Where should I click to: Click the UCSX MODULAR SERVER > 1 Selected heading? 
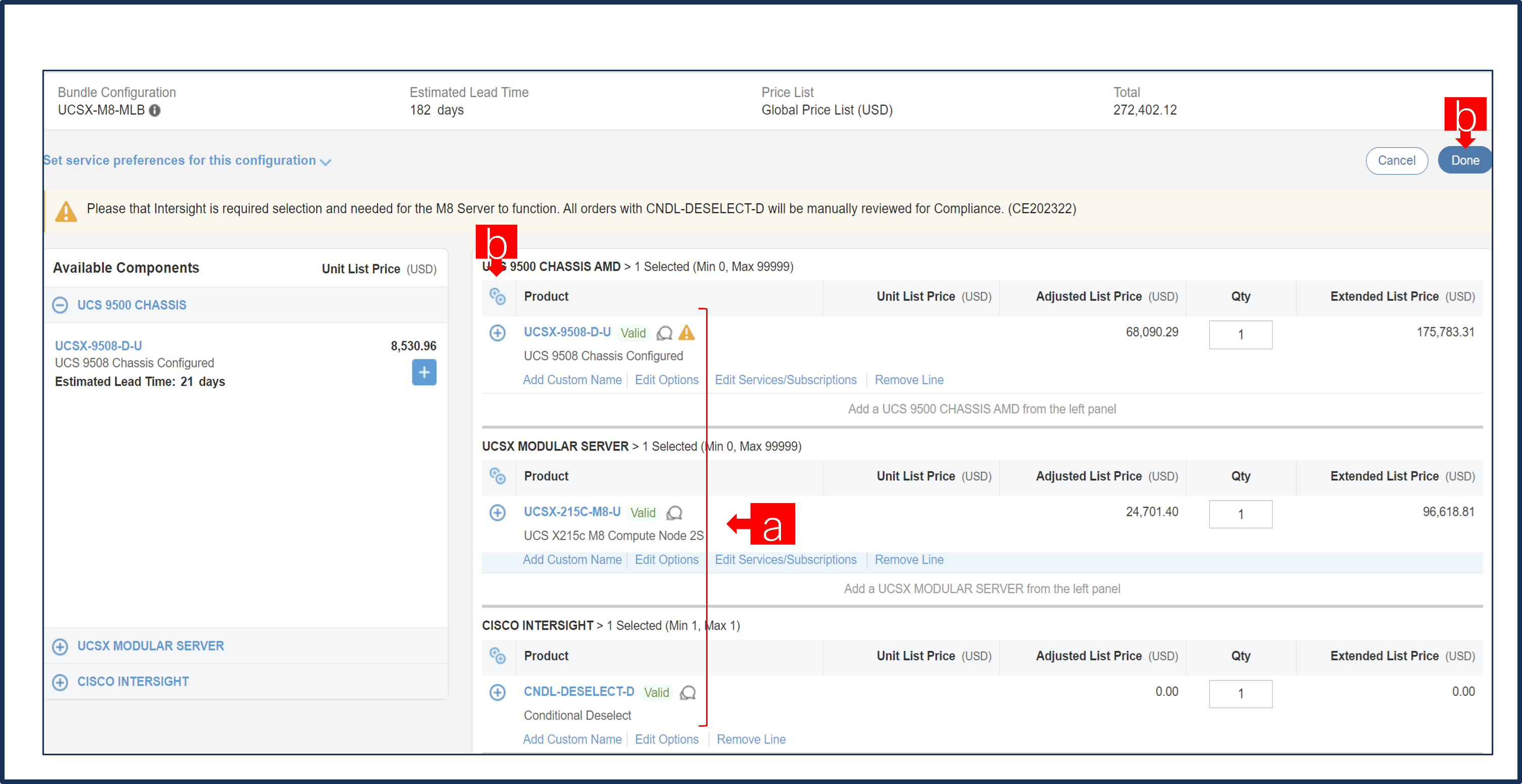(642, 446)
